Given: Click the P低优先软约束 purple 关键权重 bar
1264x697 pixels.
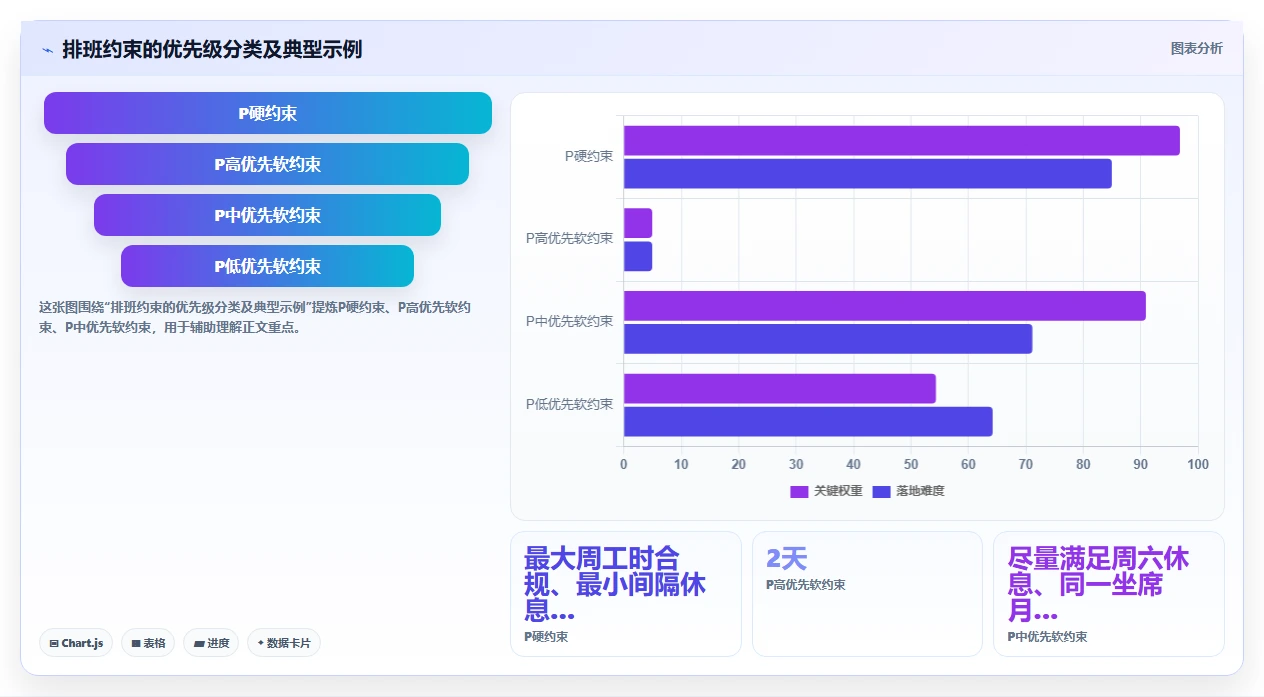Looking at the screenshot, I should click(780, 389).
